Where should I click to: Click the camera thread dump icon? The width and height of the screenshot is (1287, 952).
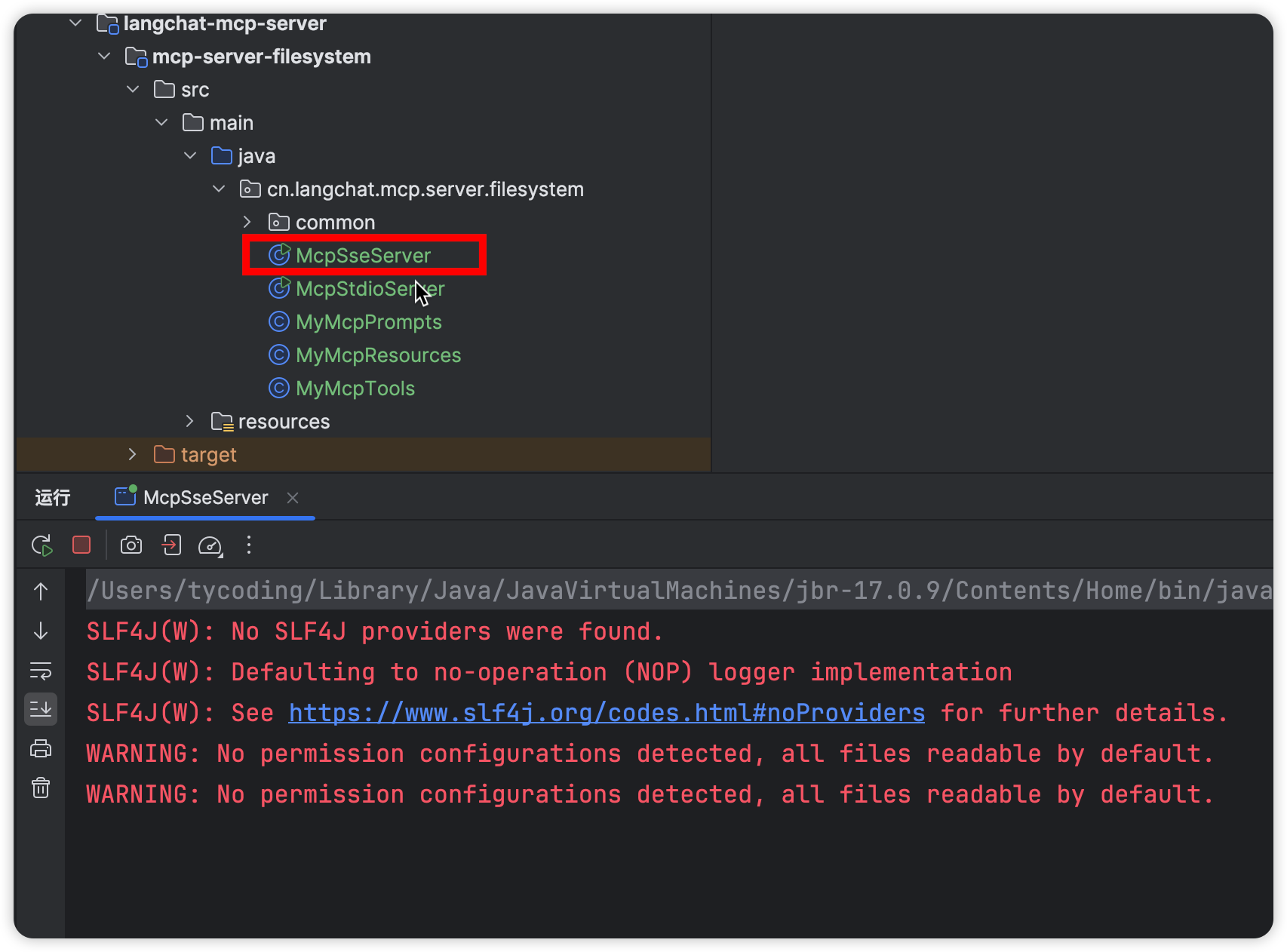click(131, 545)
